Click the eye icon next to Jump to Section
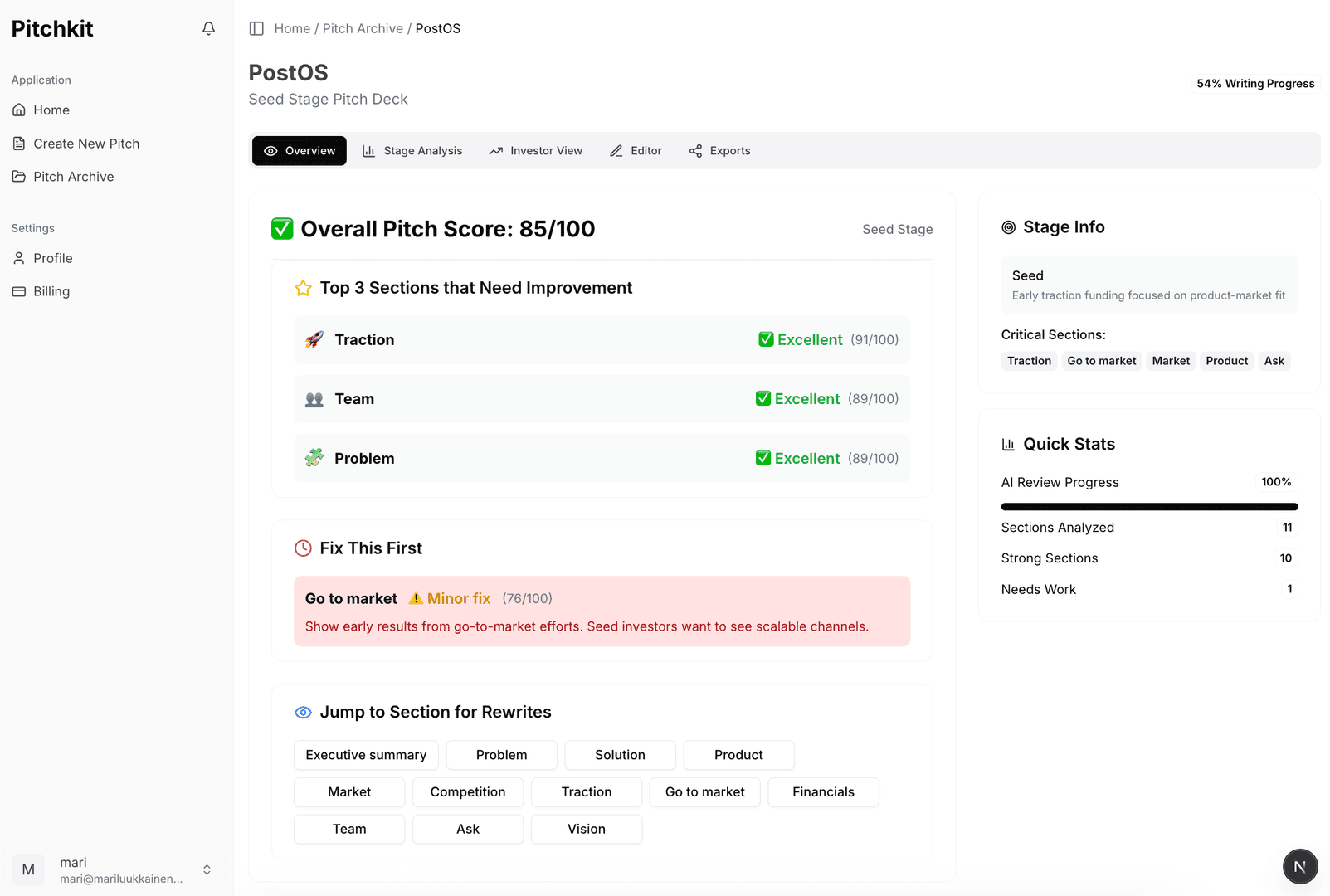 302,712
